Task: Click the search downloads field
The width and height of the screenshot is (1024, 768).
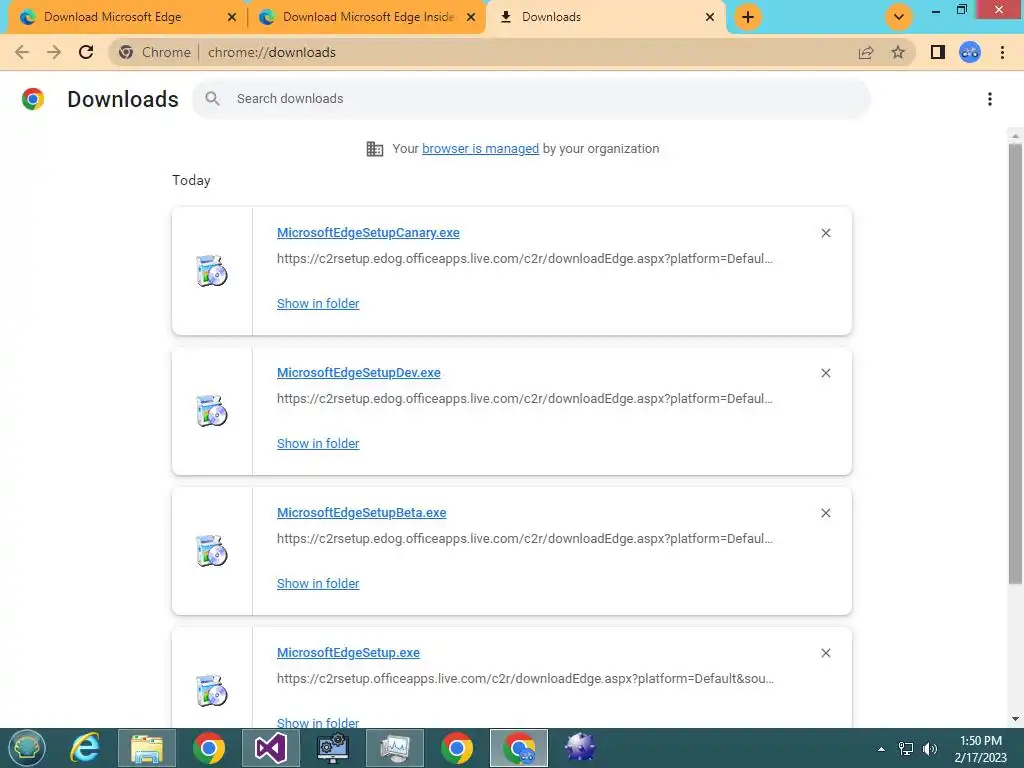Action: tap(531, 99)
